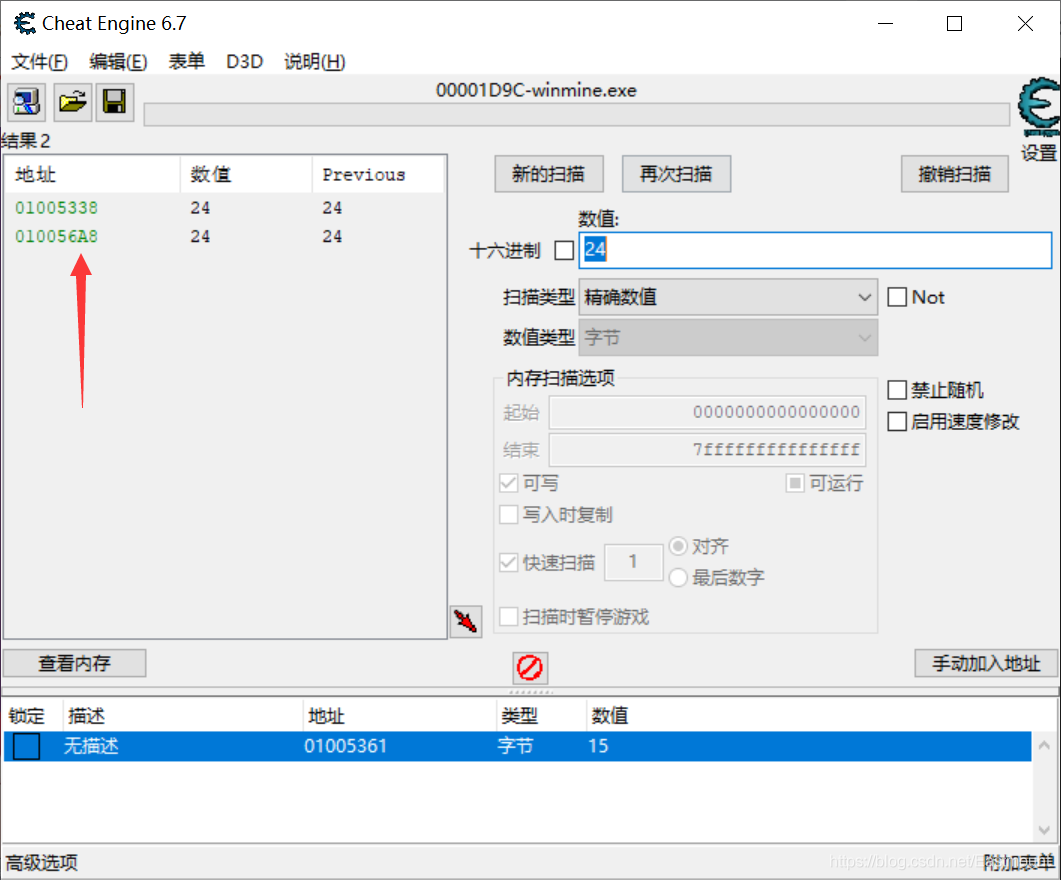Click address list scrollbar down arrow

pyautogui.click(x=1044, y=830)
